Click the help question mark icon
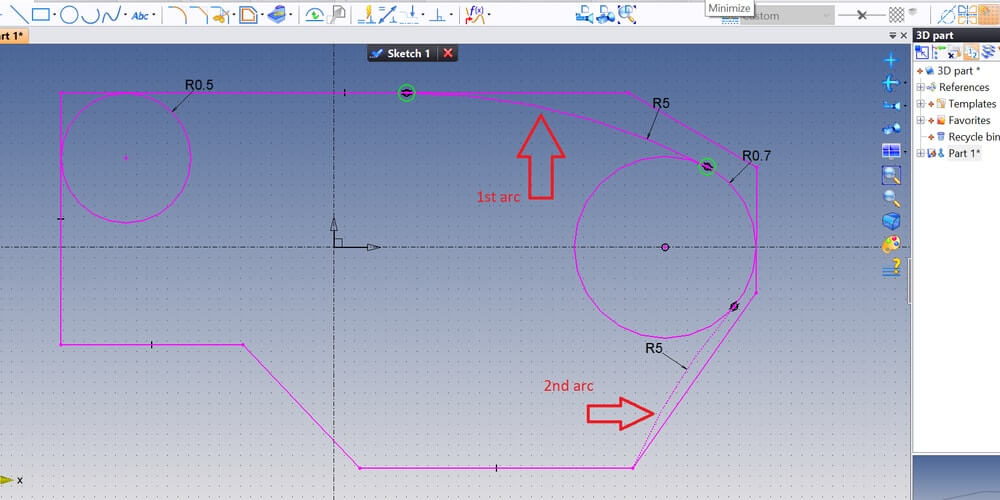 [891, 267]
